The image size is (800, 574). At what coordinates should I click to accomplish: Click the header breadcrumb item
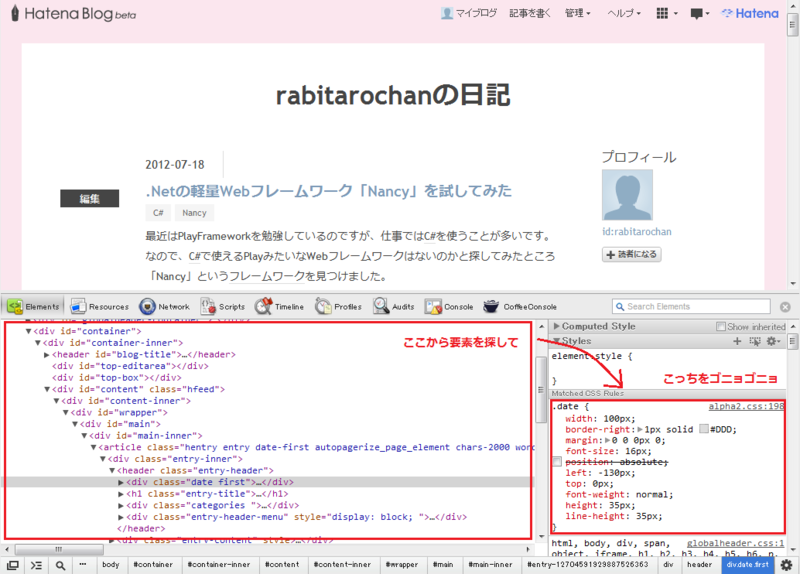pyautogui.click(x=699, y=565)
